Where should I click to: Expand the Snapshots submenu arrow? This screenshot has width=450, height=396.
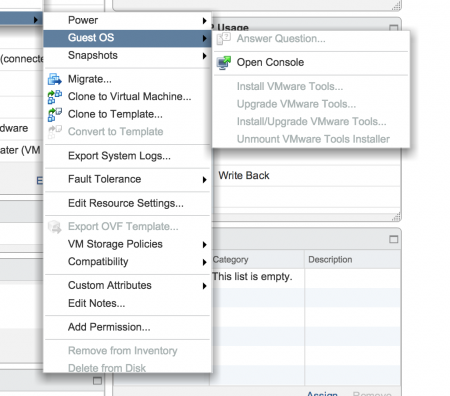(x=204, y=56)
